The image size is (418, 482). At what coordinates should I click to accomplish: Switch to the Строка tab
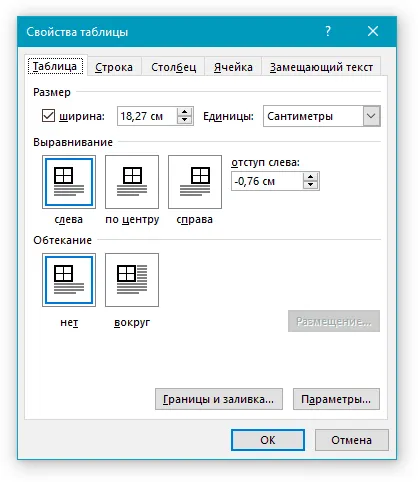[x=114, y=67]
